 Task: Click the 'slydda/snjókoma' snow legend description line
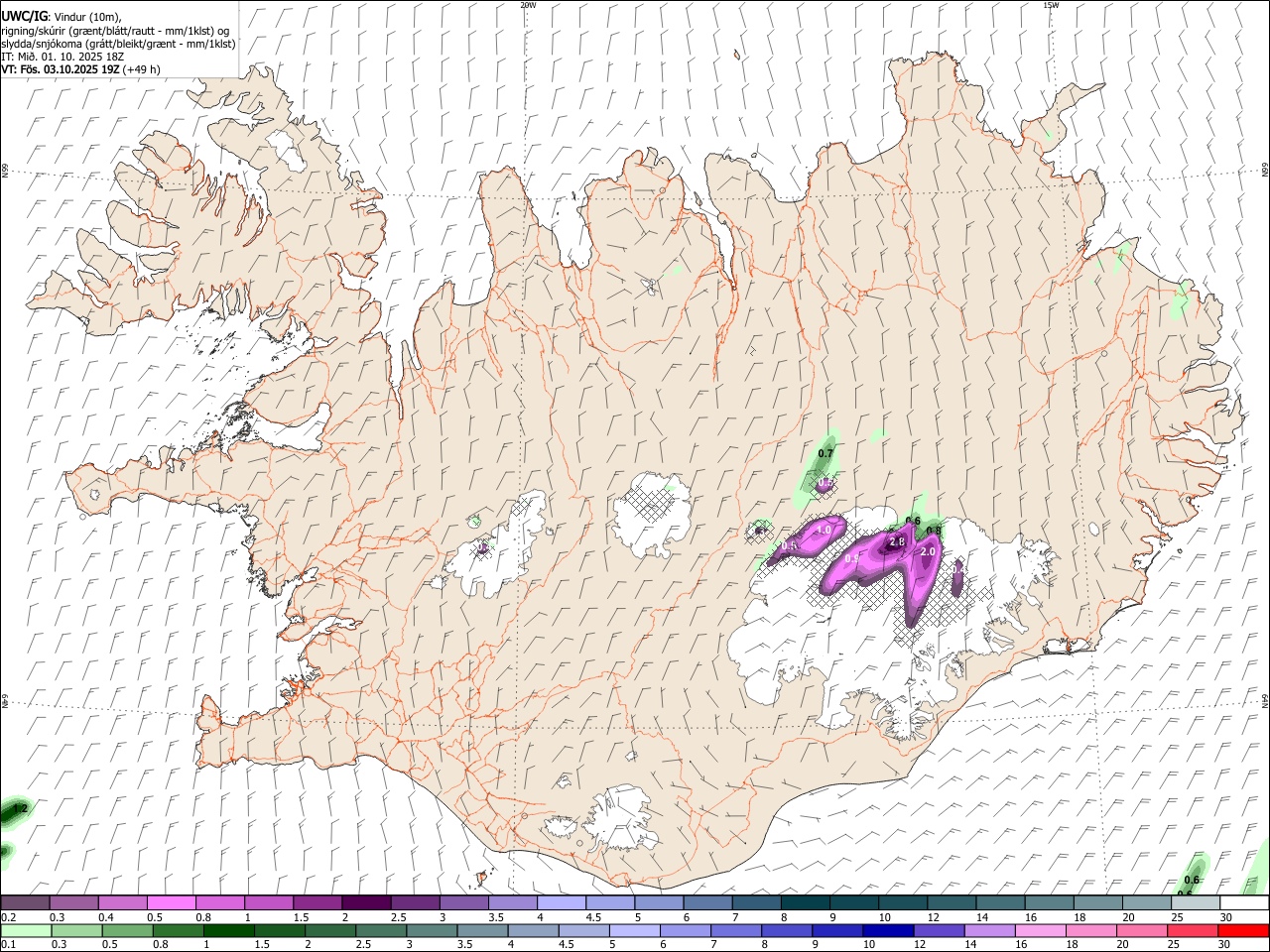pyautogui.click(x=118, y=44)
